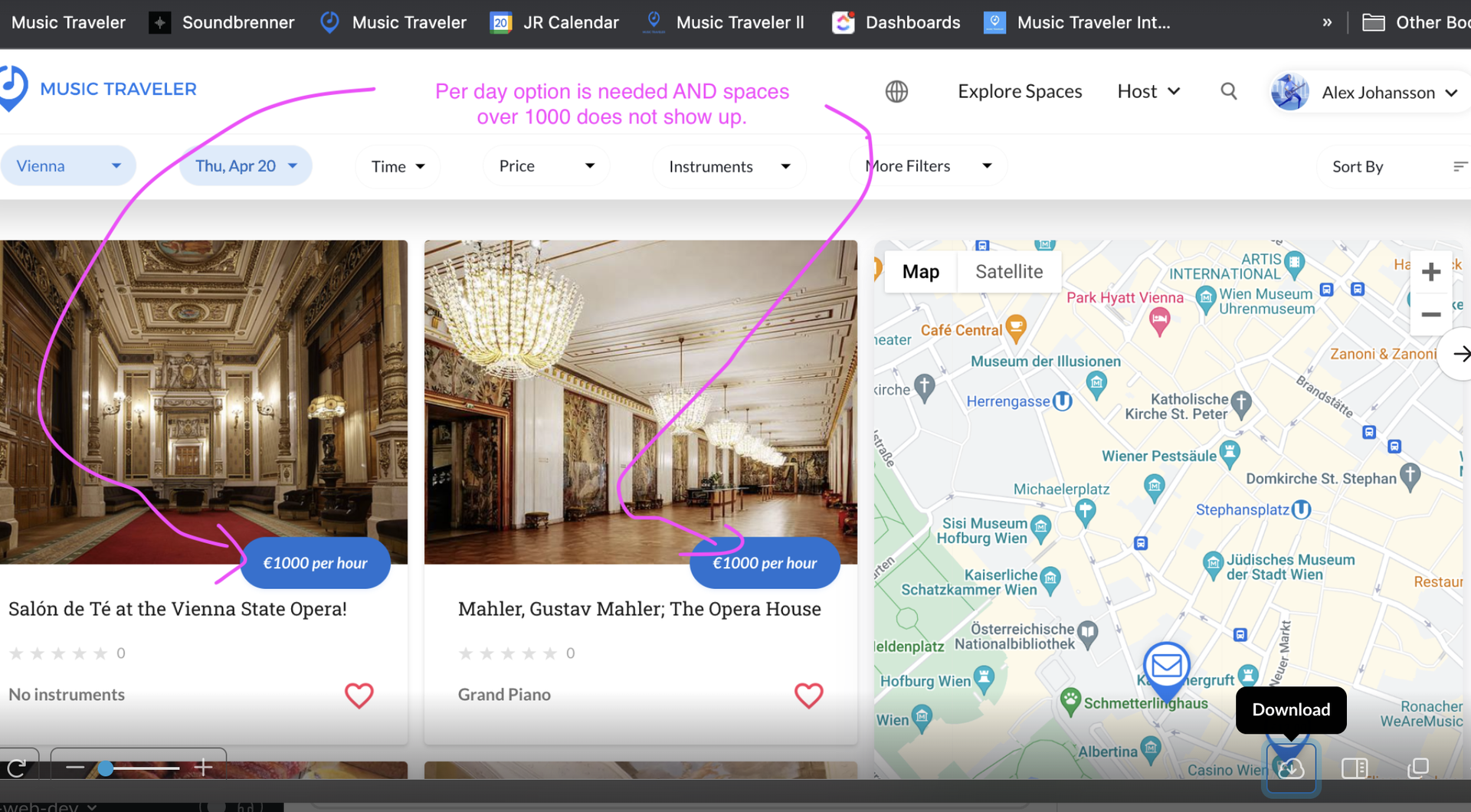The width and height of the screenshot is (1471, 812).
Task: Open JR Calendar bookmark
Action: 555,22
